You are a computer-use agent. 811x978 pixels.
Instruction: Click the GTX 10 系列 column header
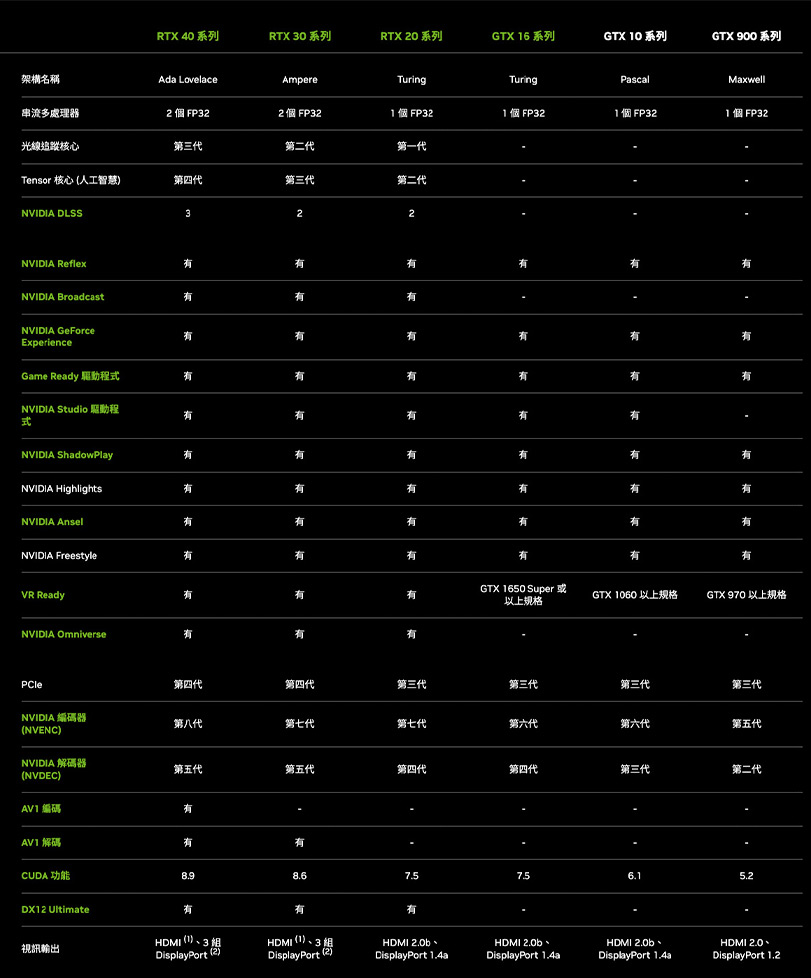[x=634, y=36]
